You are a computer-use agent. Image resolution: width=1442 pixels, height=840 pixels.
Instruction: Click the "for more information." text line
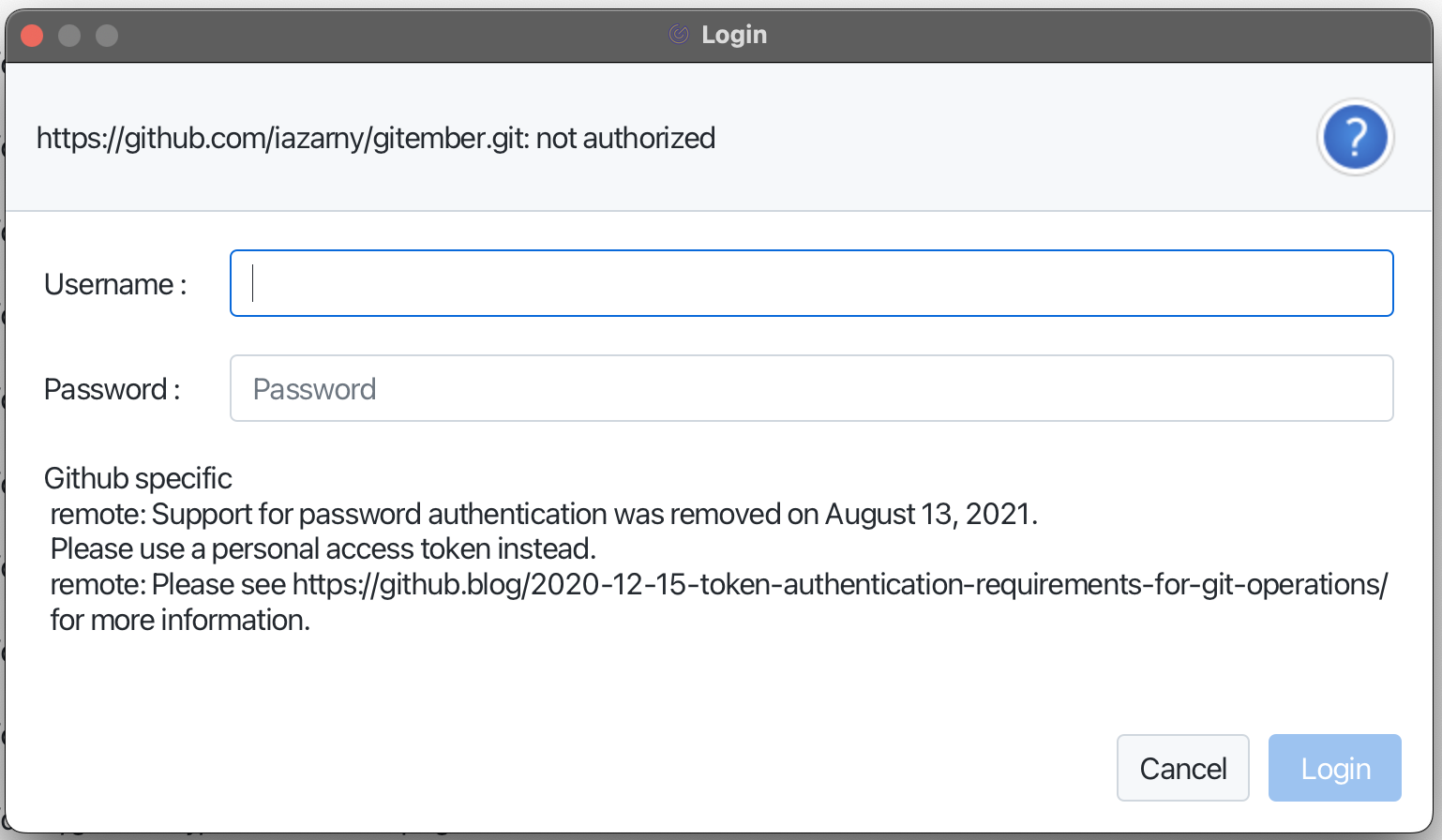(180, 620)
